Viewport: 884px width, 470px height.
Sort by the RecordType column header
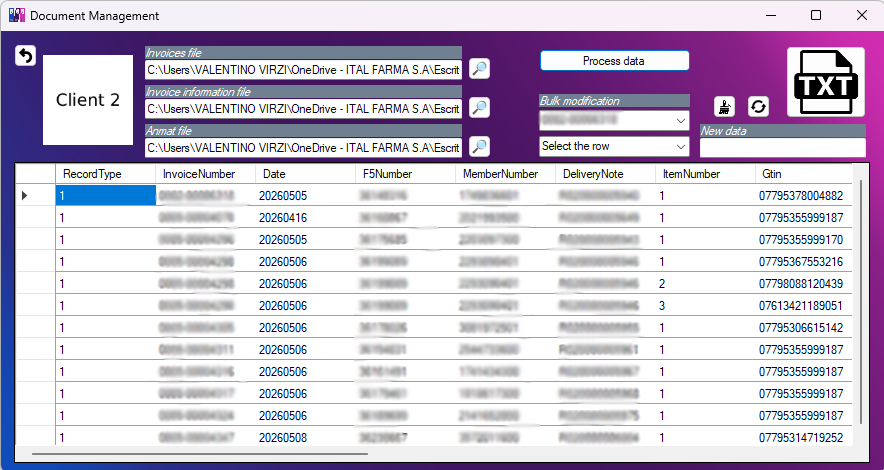click(x=105, y=174)
